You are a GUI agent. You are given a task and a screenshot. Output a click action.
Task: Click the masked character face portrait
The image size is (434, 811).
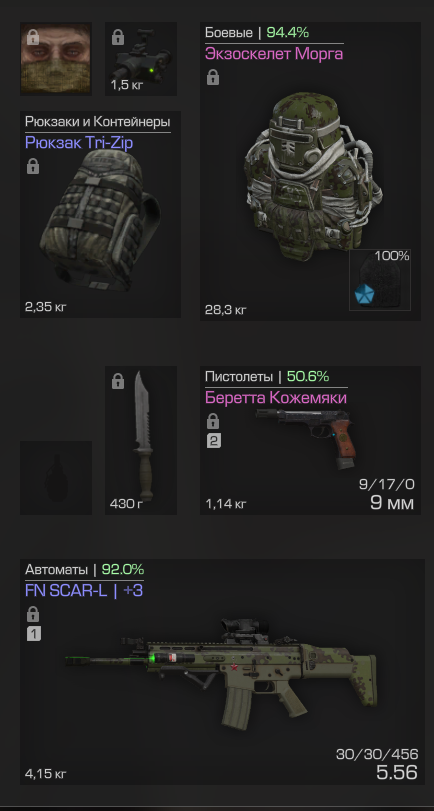pos(56,59)
